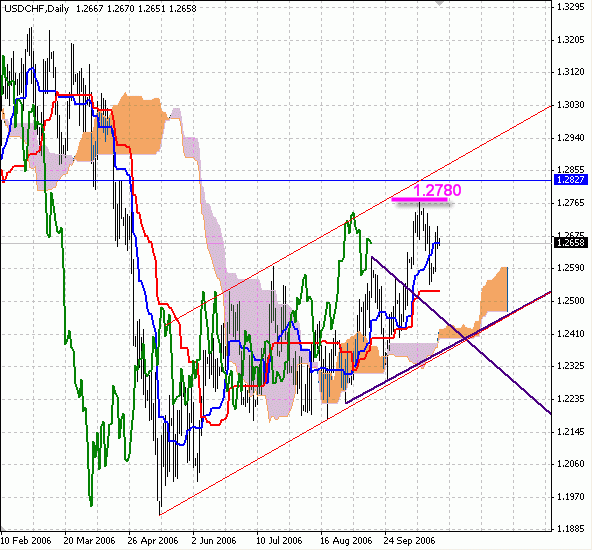The image size is (592, 550).
Task: Click the 26 Apr 2006 date label
Action: (153, 541)
